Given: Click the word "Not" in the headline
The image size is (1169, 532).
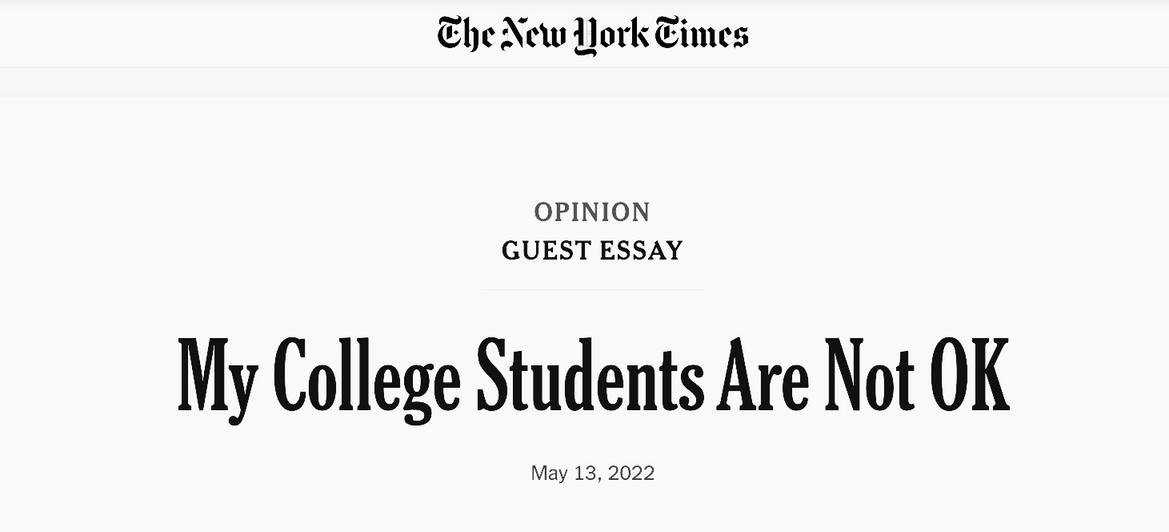Looking at the screenshot, I should tap(869, 375).
